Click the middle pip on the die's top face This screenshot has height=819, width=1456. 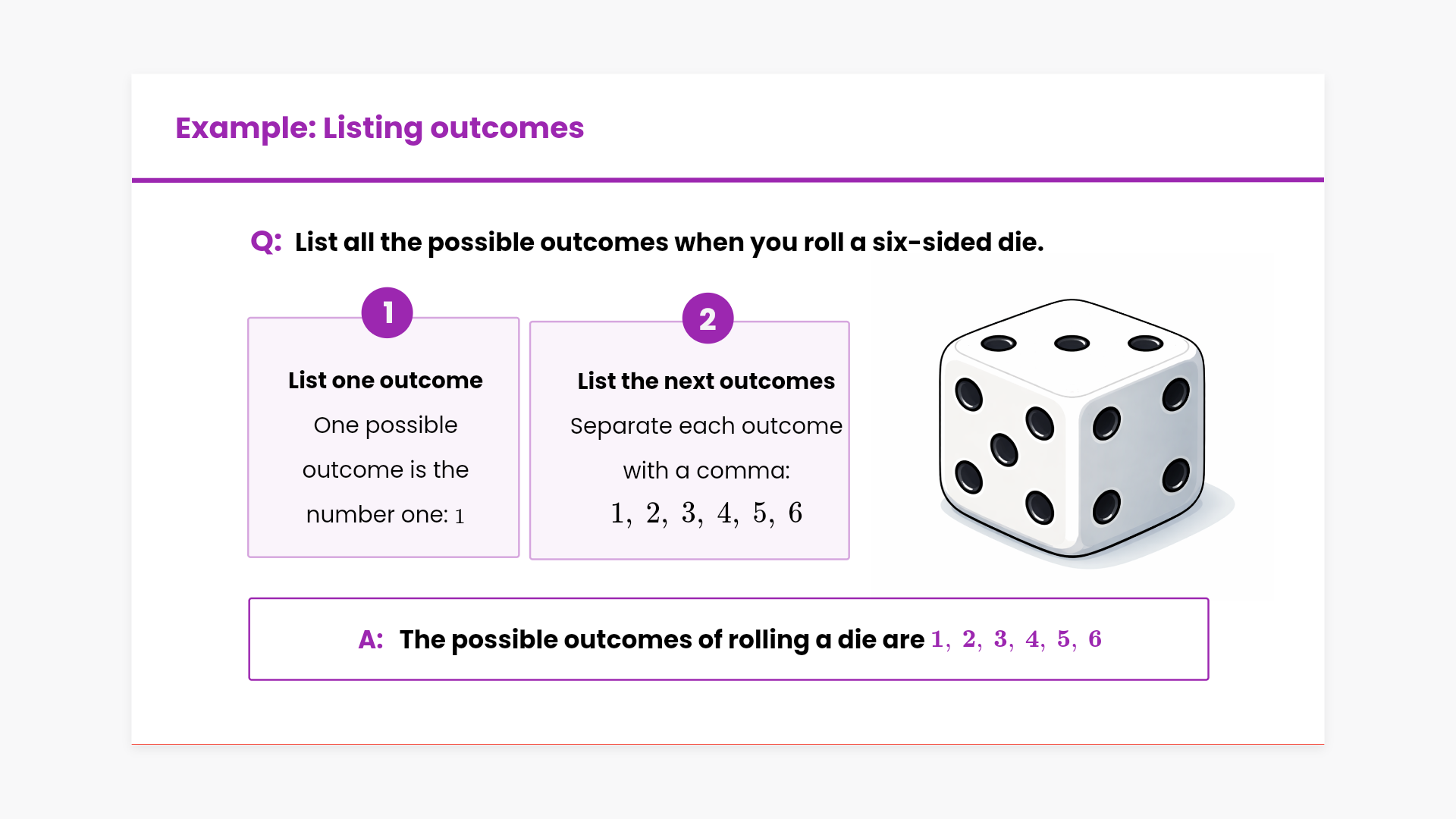point(1072,344)
